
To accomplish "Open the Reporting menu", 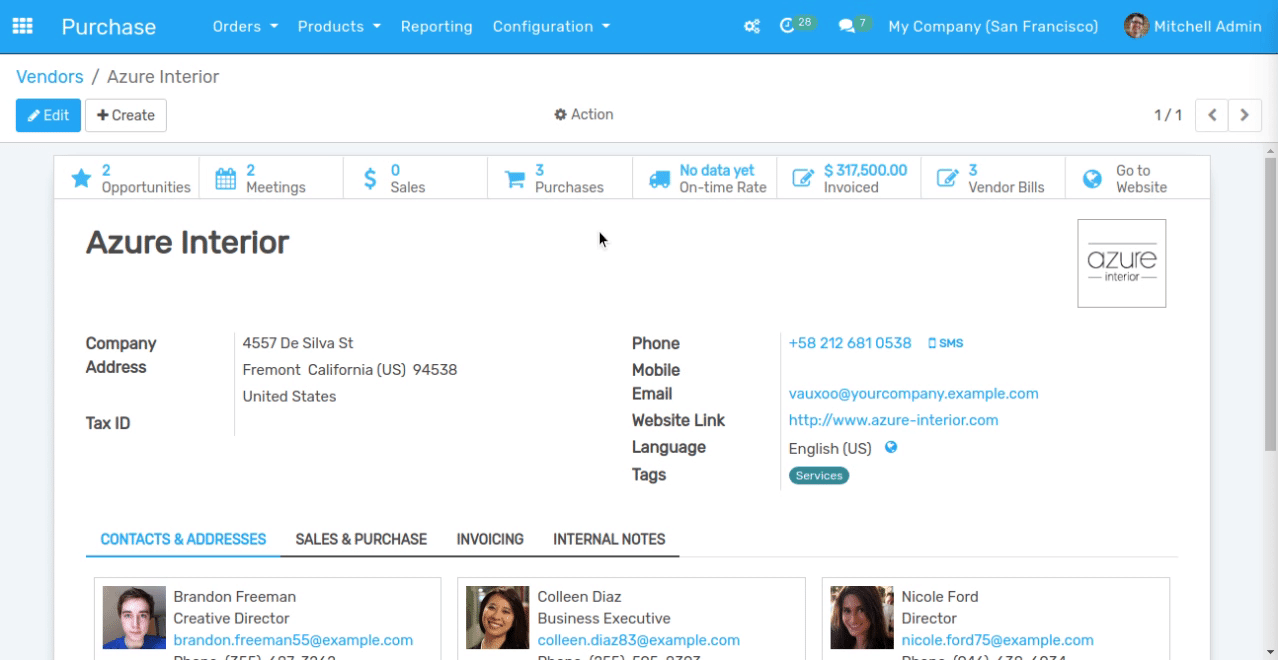I will coord(436,27).
